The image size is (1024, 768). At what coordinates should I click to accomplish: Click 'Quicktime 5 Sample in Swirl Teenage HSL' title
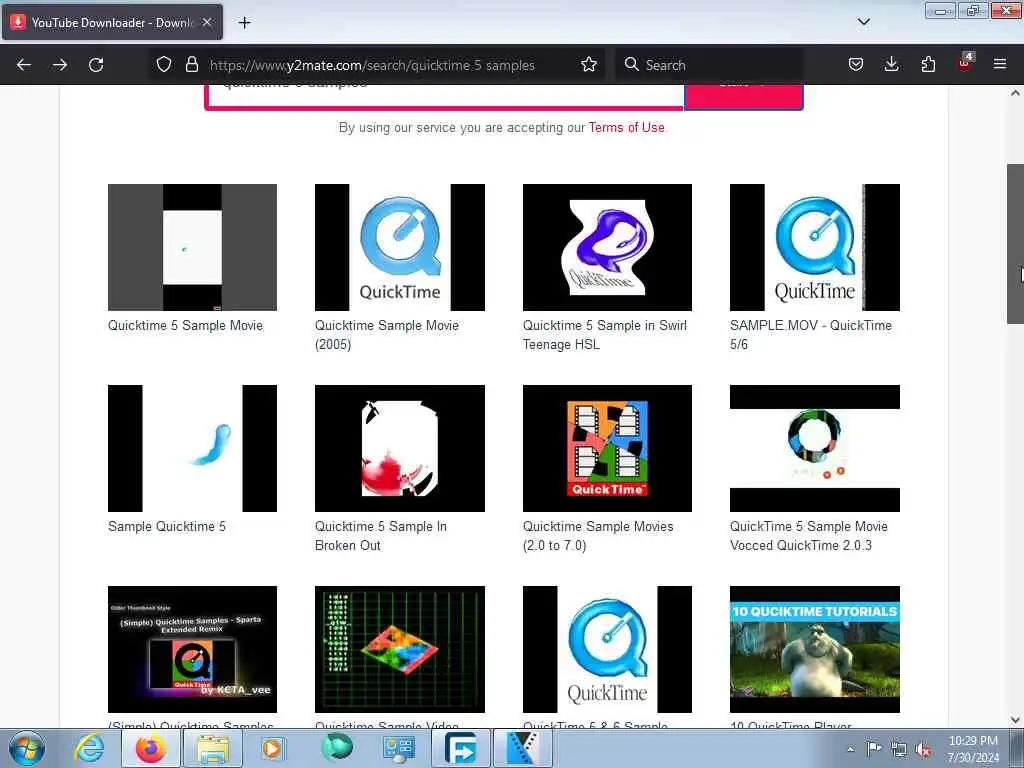[x=605, y=335]
